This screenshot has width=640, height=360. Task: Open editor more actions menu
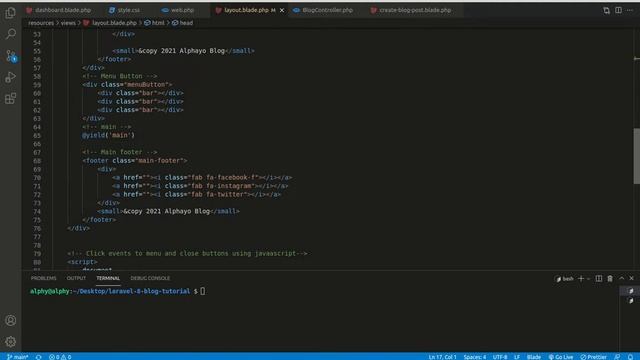click(630, 10)
